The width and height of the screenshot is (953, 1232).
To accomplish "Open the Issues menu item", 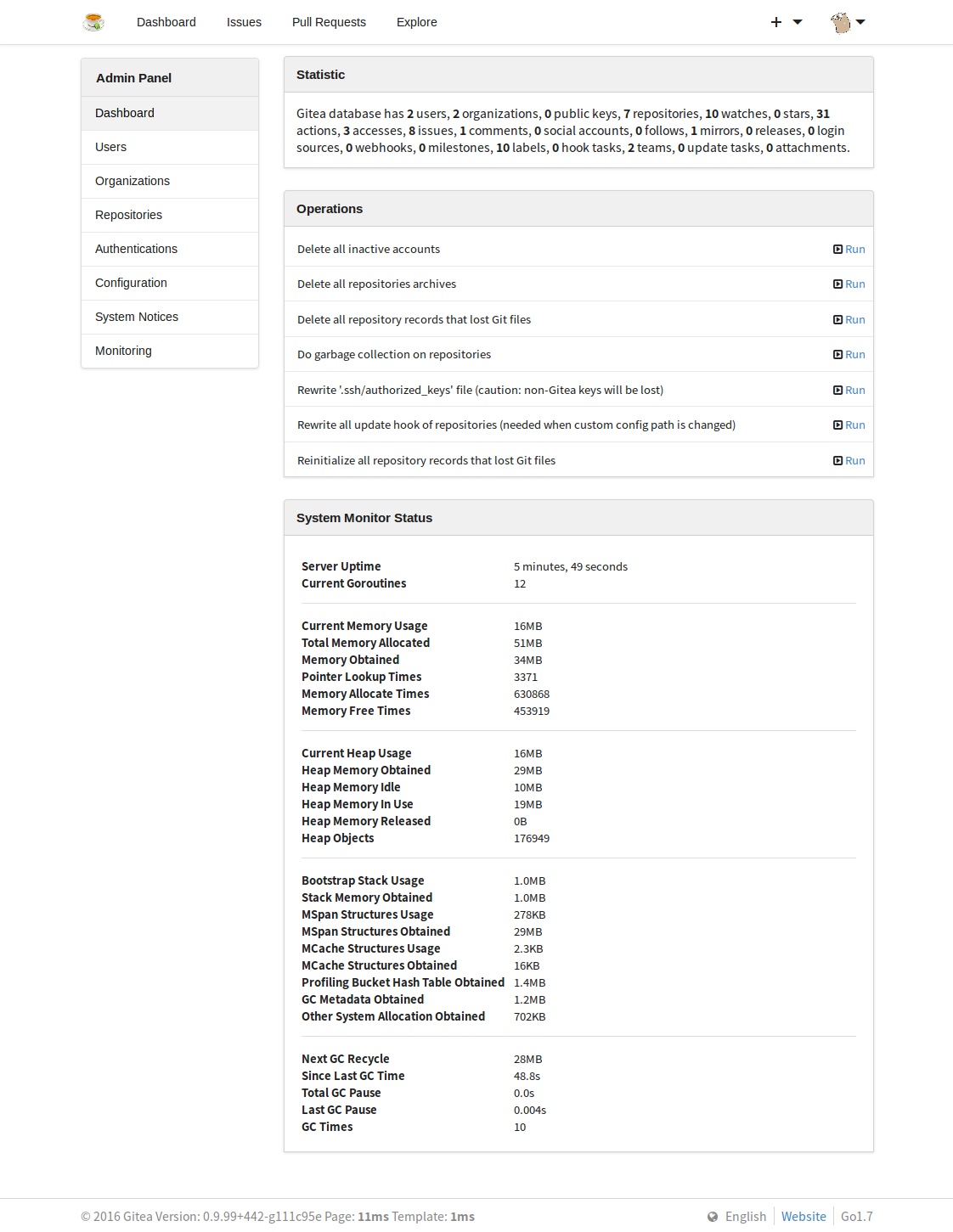I will (244, 21).
